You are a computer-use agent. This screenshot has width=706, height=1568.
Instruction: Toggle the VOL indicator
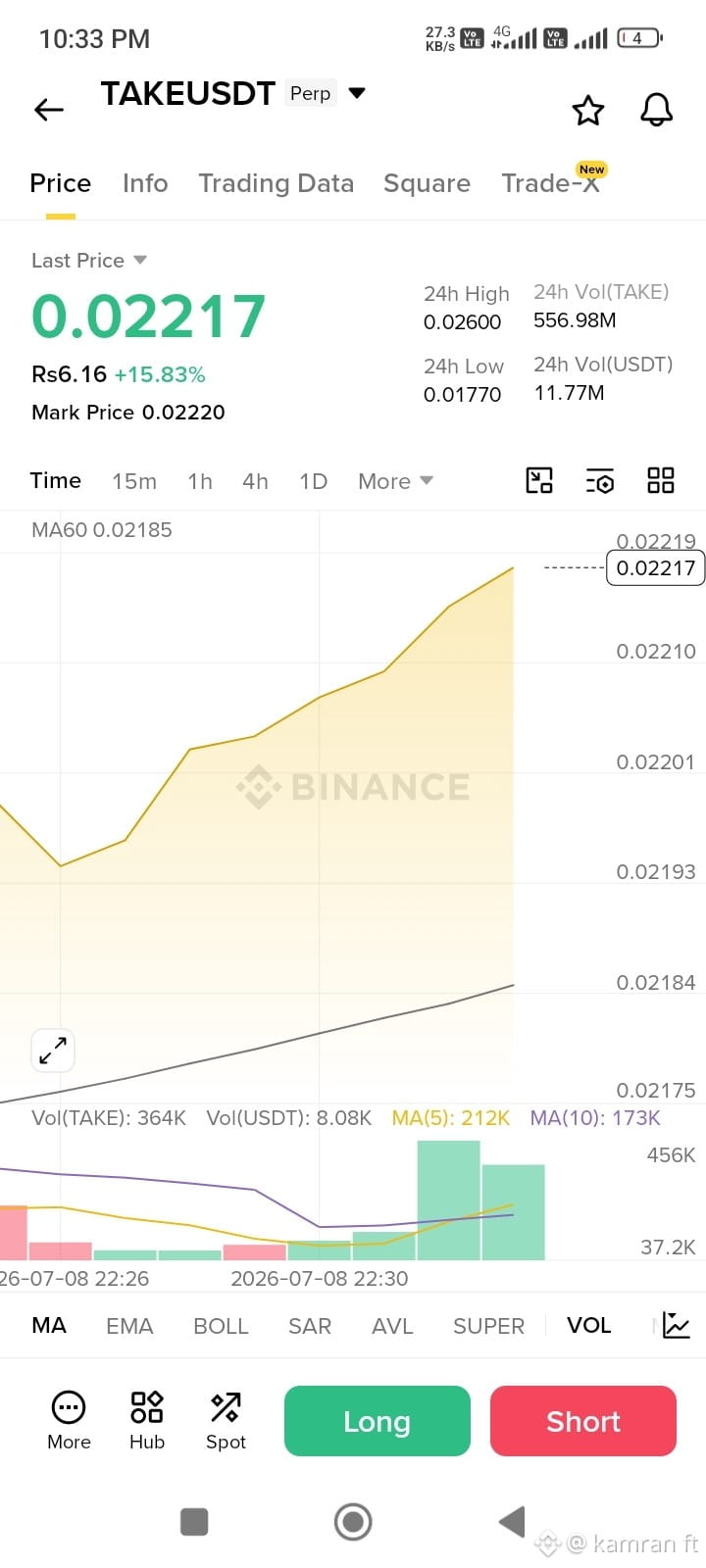pos(589,1325)
